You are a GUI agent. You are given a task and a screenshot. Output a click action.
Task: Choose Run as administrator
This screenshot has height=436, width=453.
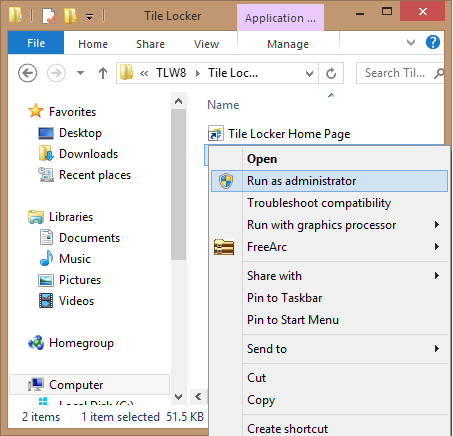tap(329, 181)
